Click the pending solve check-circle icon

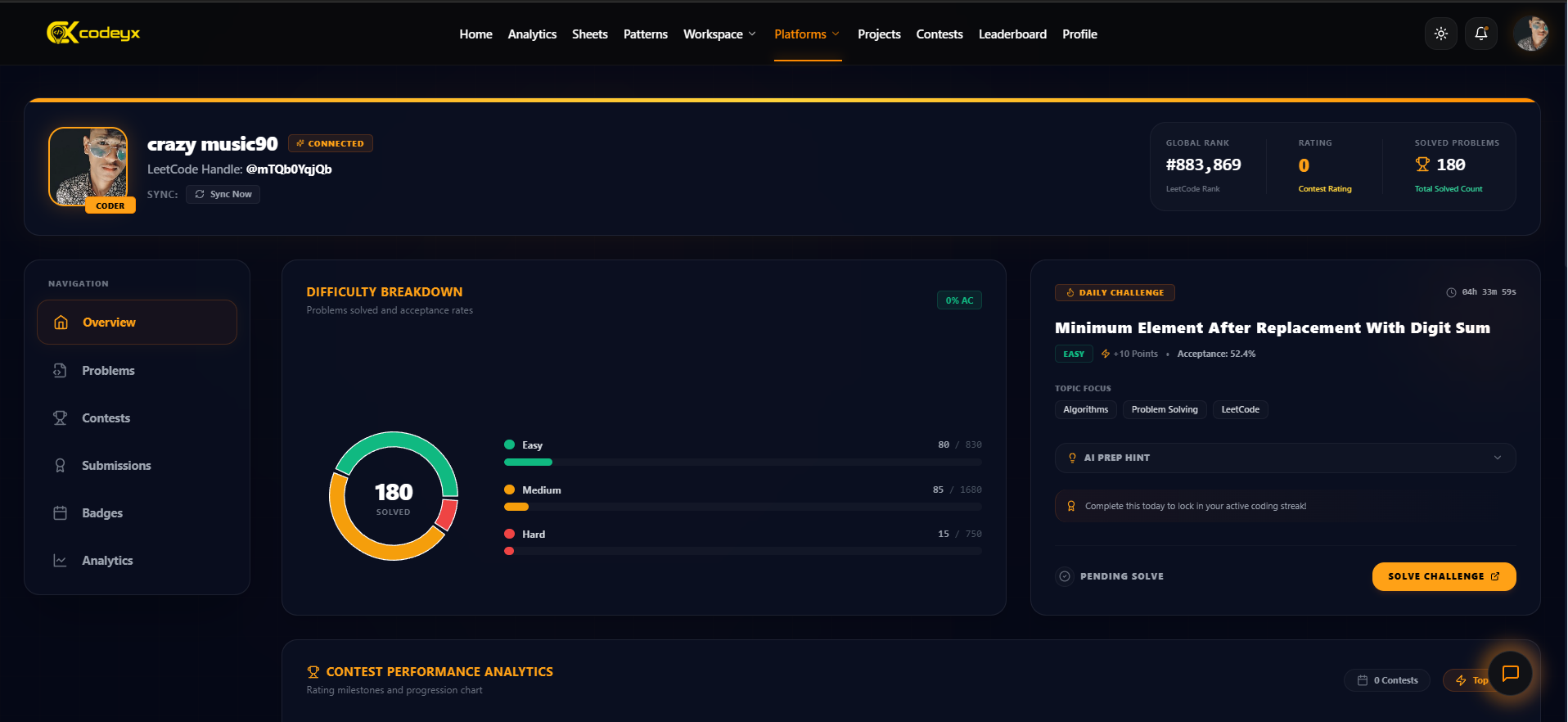(x=1065, y=576)
